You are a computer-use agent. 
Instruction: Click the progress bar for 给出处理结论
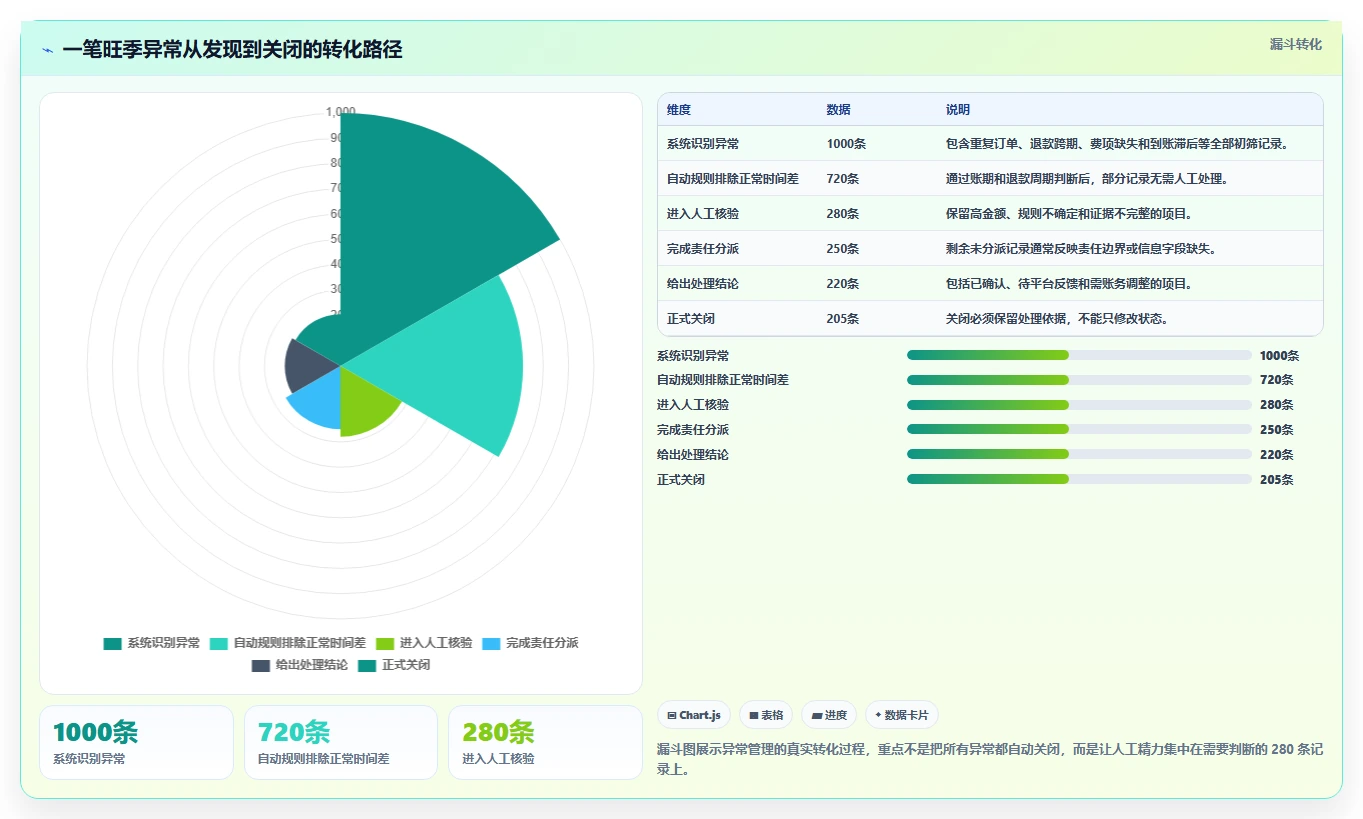click(x=1079, y=454)
